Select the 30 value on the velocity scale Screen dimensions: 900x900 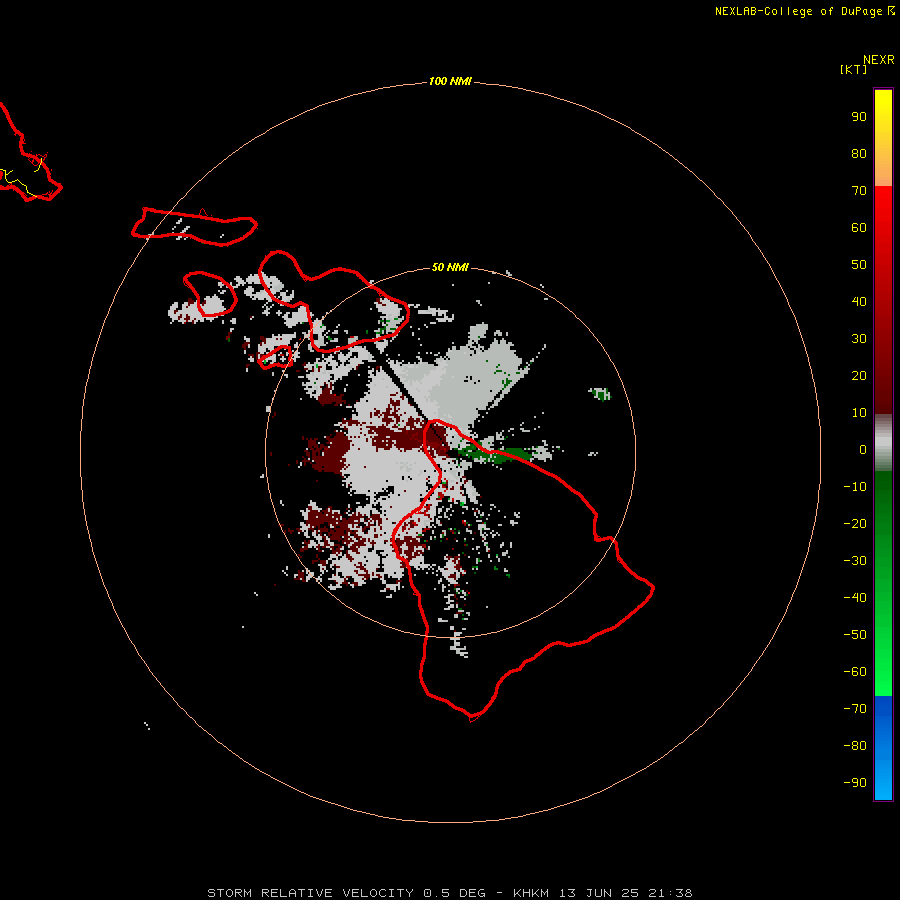pos(859,339)
